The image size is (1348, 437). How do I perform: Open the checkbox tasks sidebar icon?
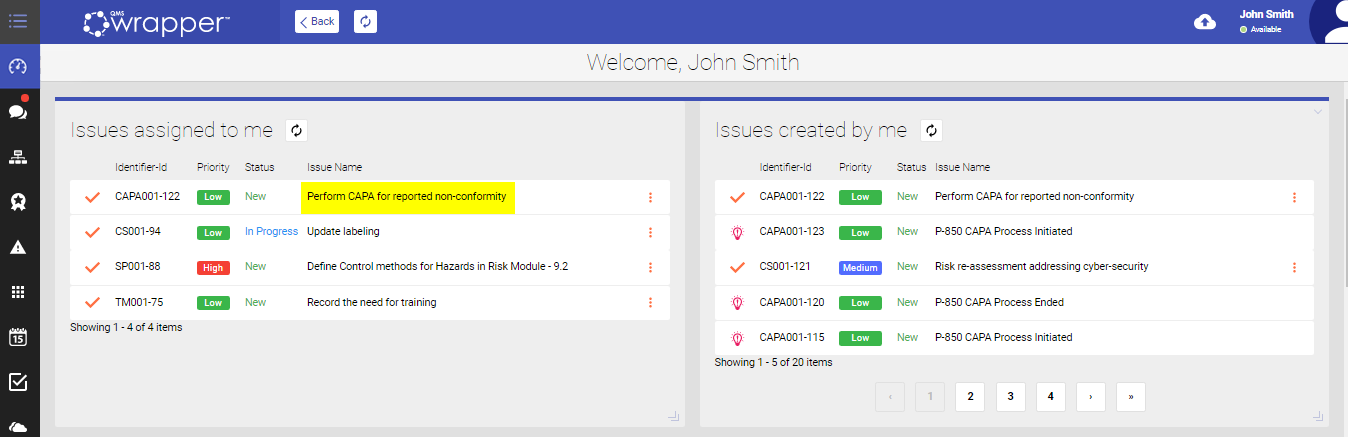tap(18, 382)
